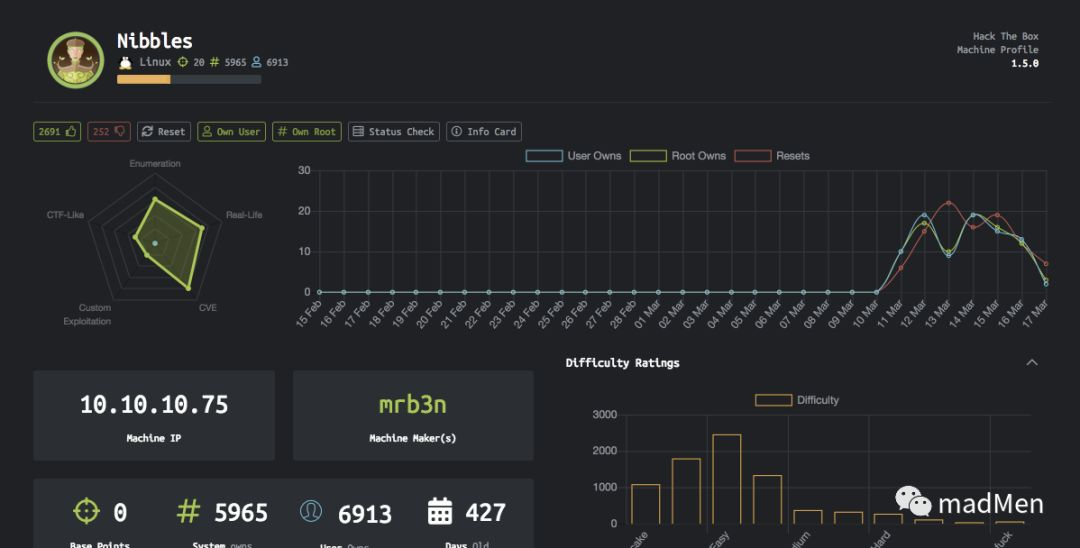Click the person icon in Own User

pos(207,131)
